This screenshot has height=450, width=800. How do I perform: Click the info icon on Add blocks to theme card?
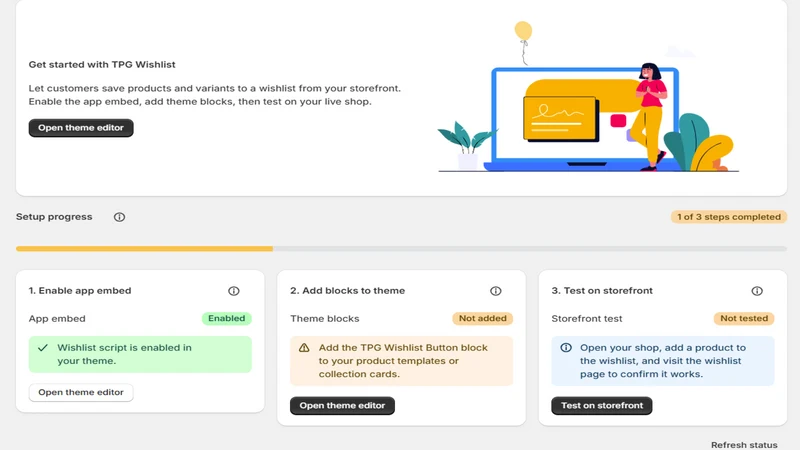point(495,291)
